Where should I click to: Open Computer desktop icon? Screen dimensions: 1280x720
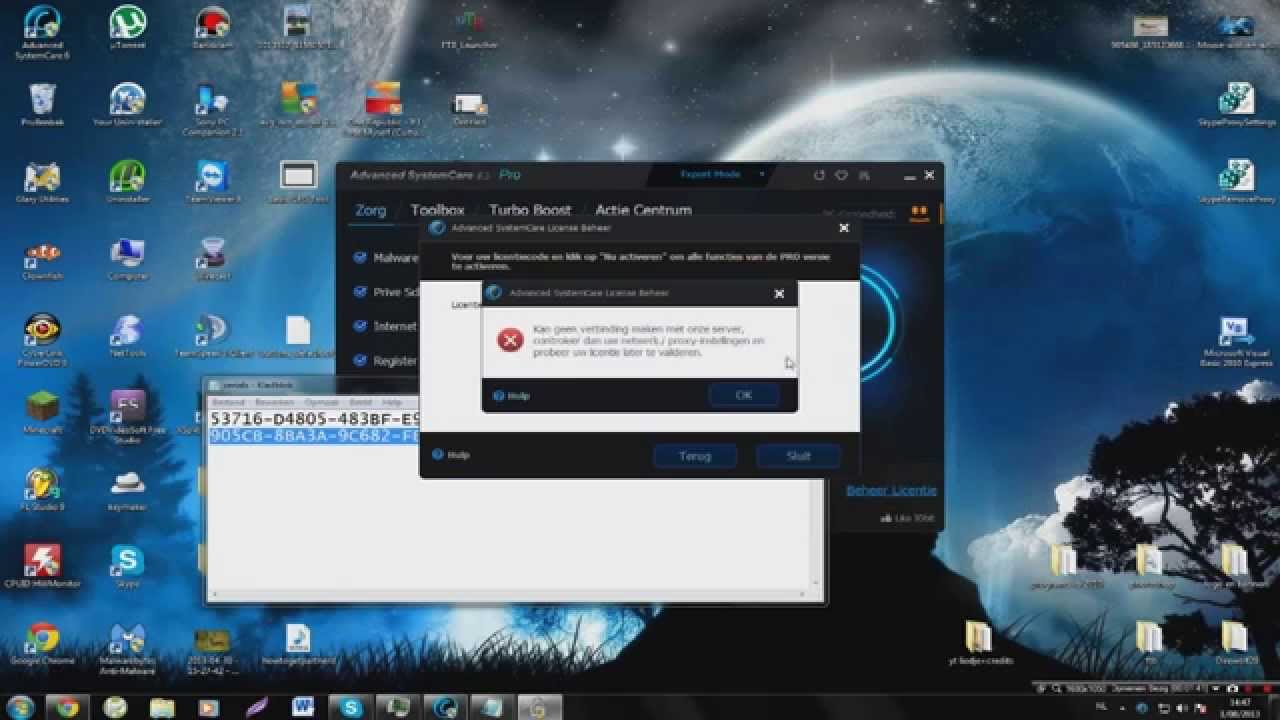(127, 258)
